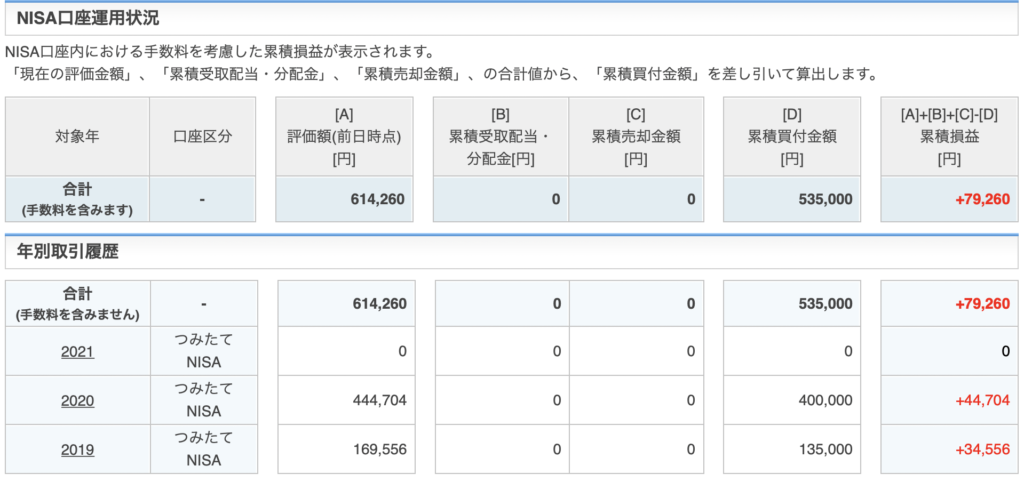Click the NISA口座運用状況 section heading
Viewport: 1024px width, 482px height.
pos(88,18)
